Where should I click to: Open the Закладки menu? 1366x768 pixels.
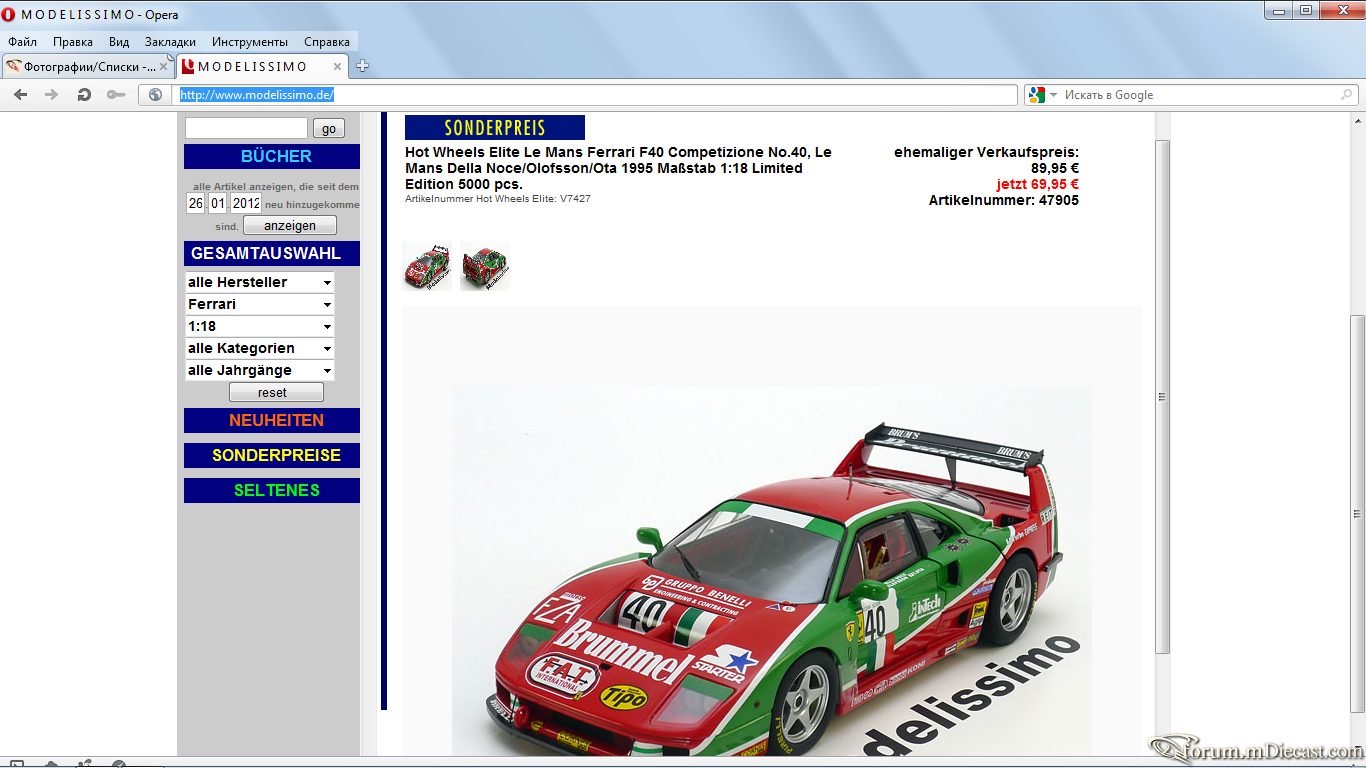(170, 42)
